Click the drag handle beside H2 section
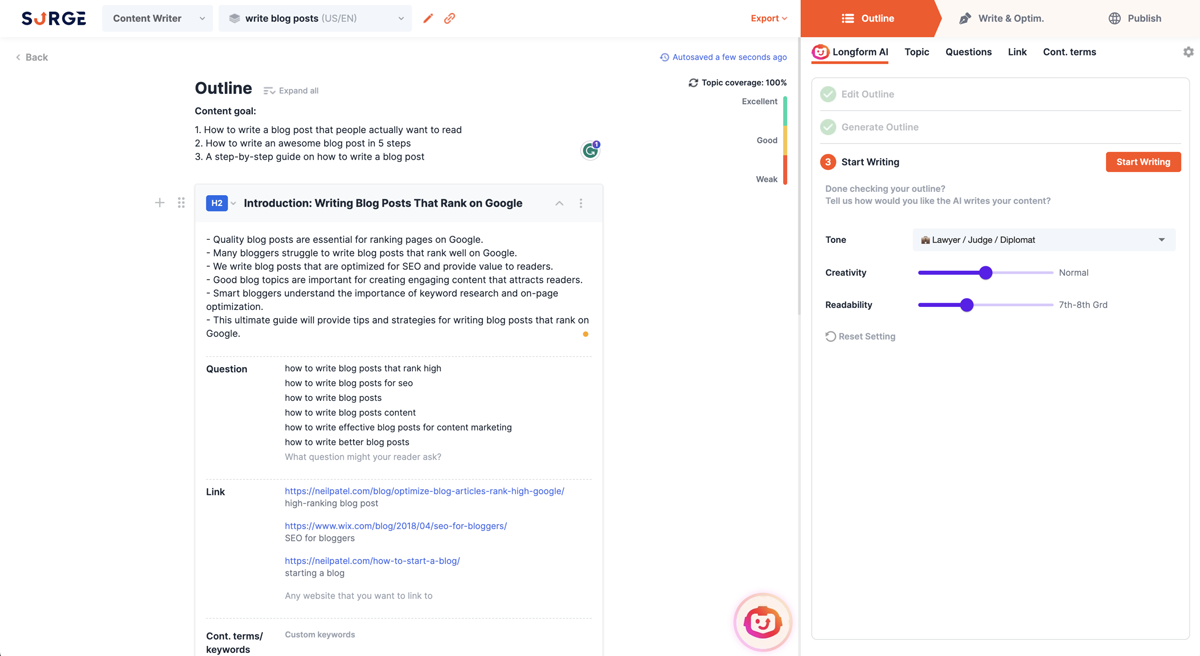Screen dimensions: 1200x656 click(x=181, y=203)
